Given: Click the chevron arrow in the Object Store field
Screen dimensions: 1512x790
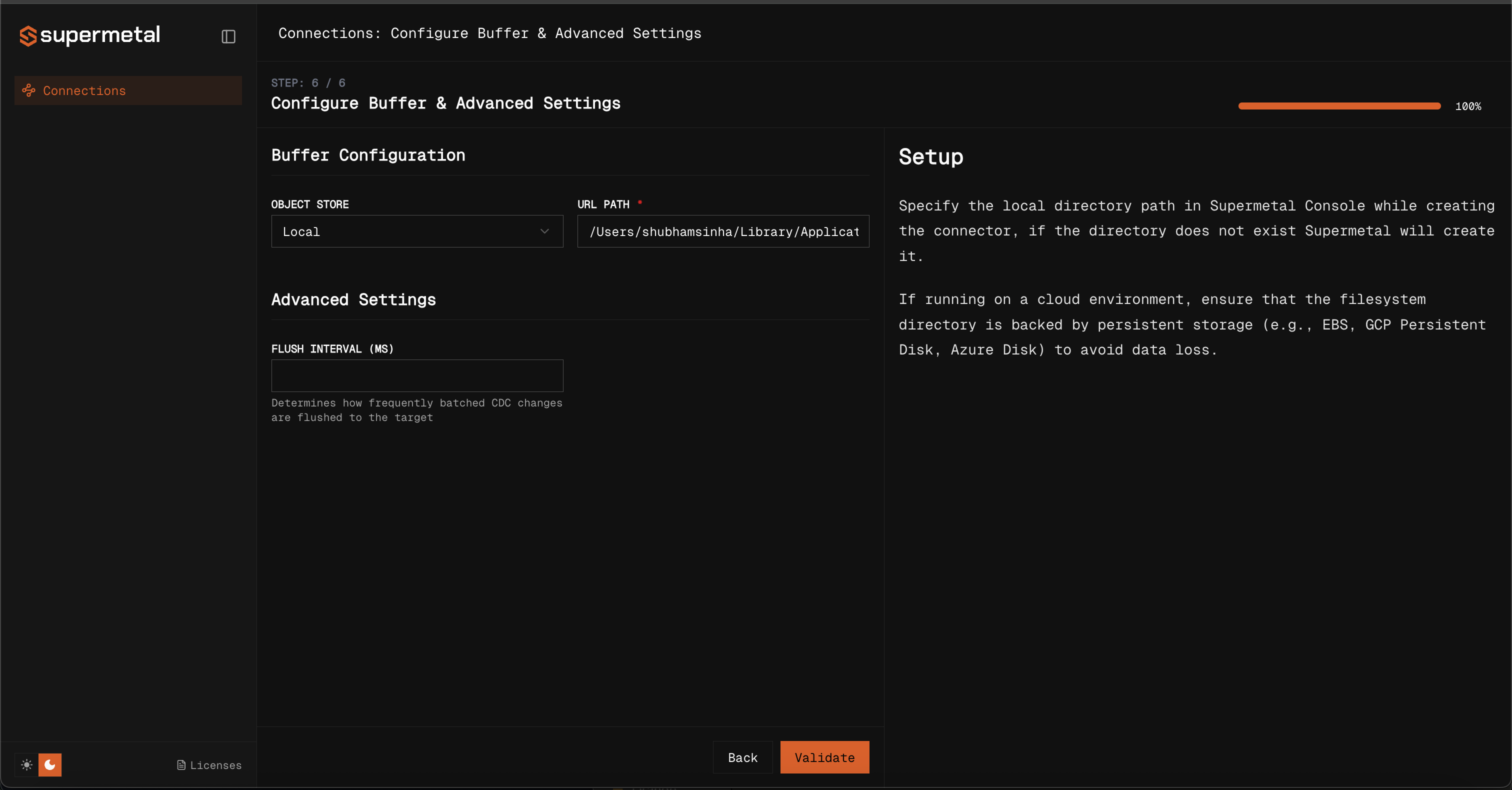Looking at the screenshot, I should click(544, 231).
